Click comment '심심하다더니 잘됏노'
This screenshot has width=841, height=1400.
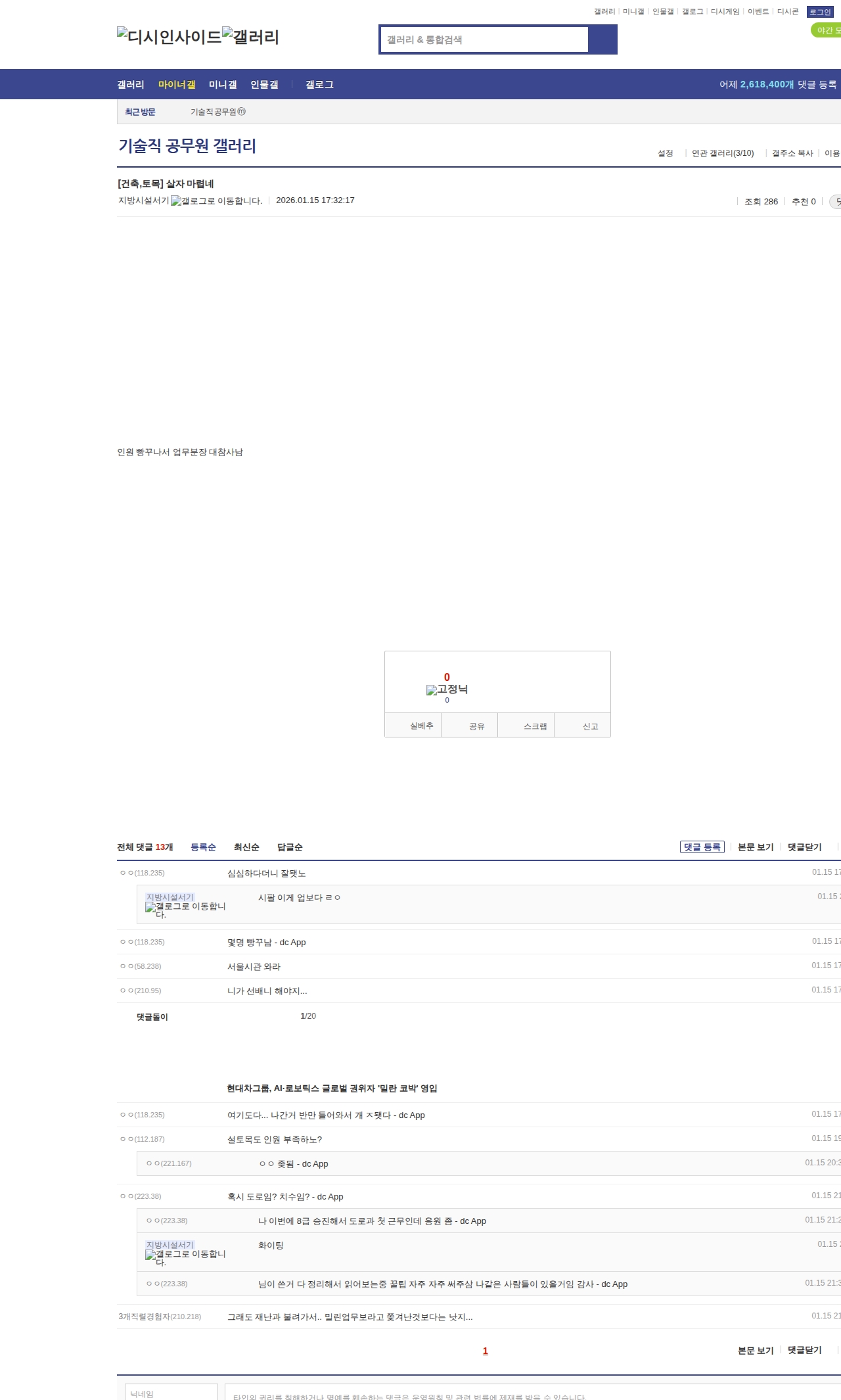tap(266, 874)
